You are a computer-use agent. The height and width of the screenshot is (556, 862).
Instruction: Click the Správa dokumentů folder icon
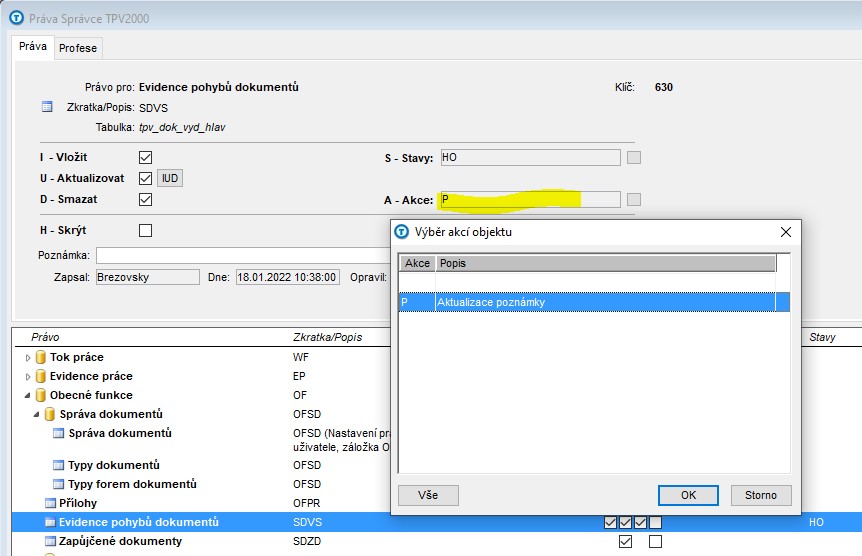pyautogui.click(x=49, y=414)
